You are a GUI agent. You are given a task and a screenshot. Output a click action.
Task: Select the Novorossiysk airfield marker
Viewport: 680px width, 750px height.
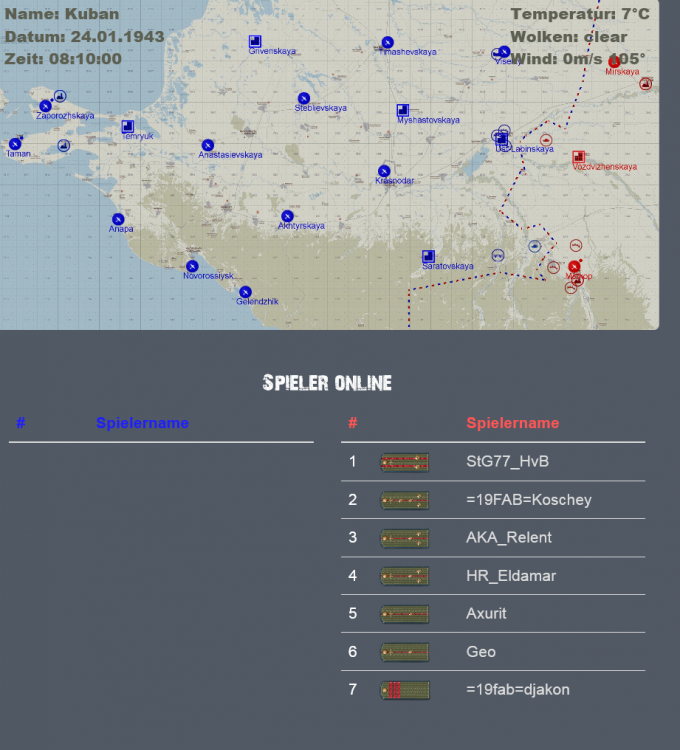tap(192, 266)
